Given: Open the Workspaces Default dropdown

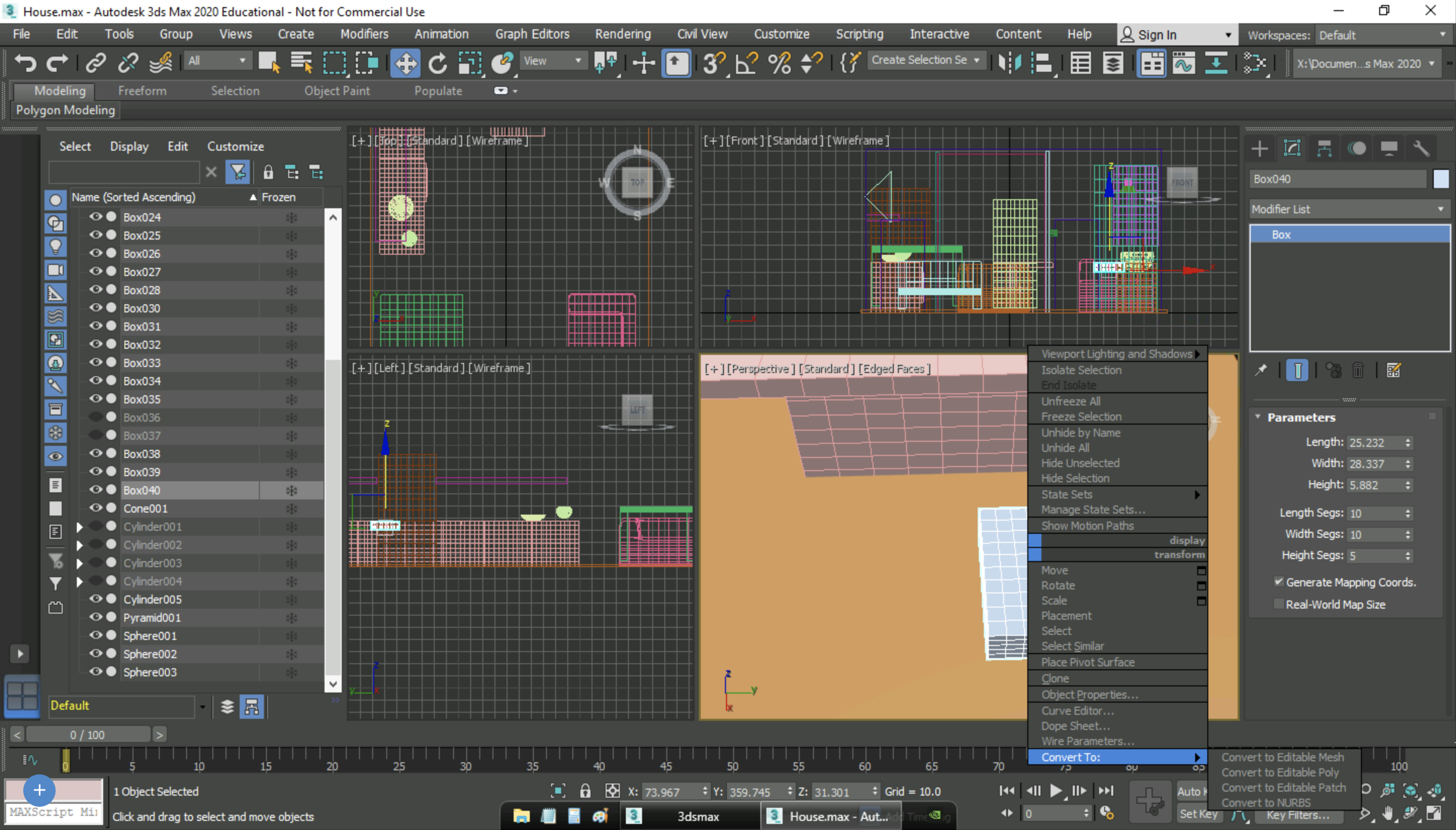Looking at the screenshot, I should (1384, 35).
